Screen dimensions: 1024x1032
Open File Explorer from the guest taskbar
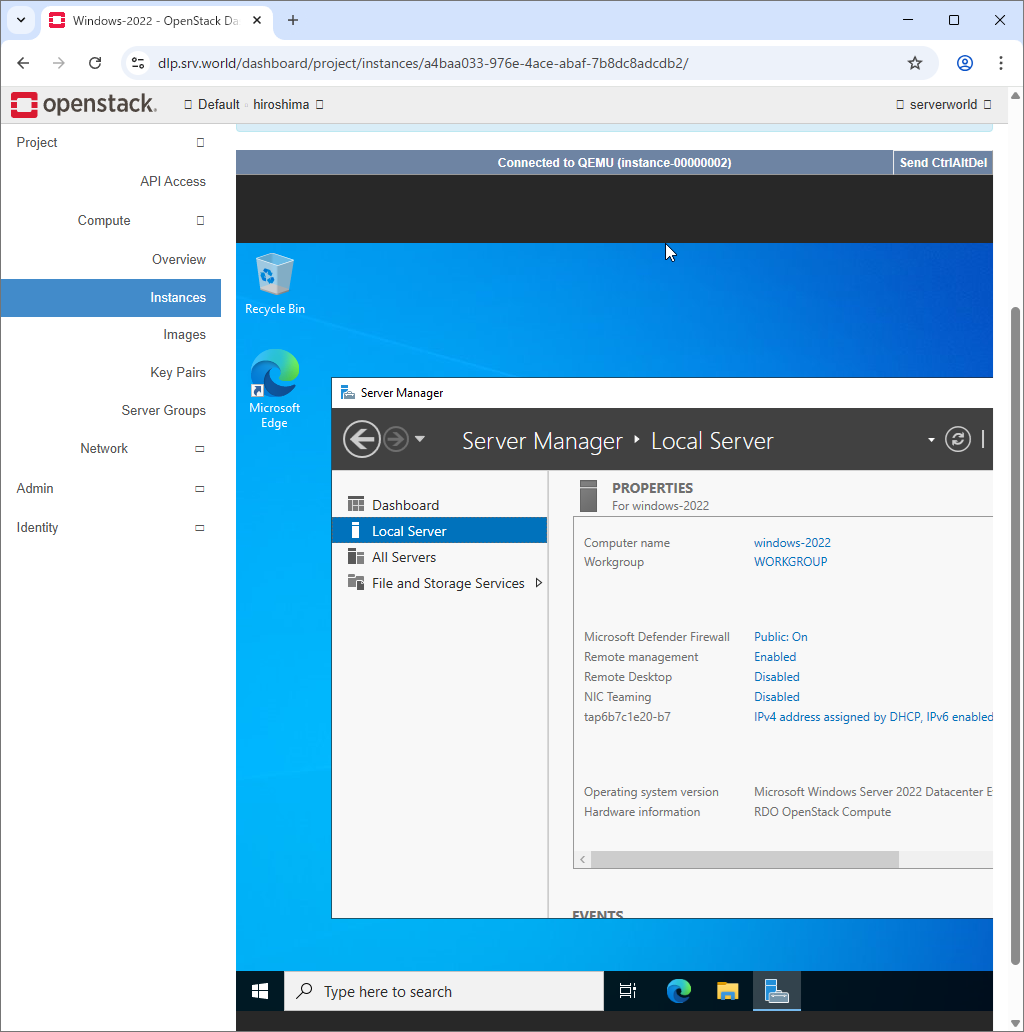[x=727, y=991]
